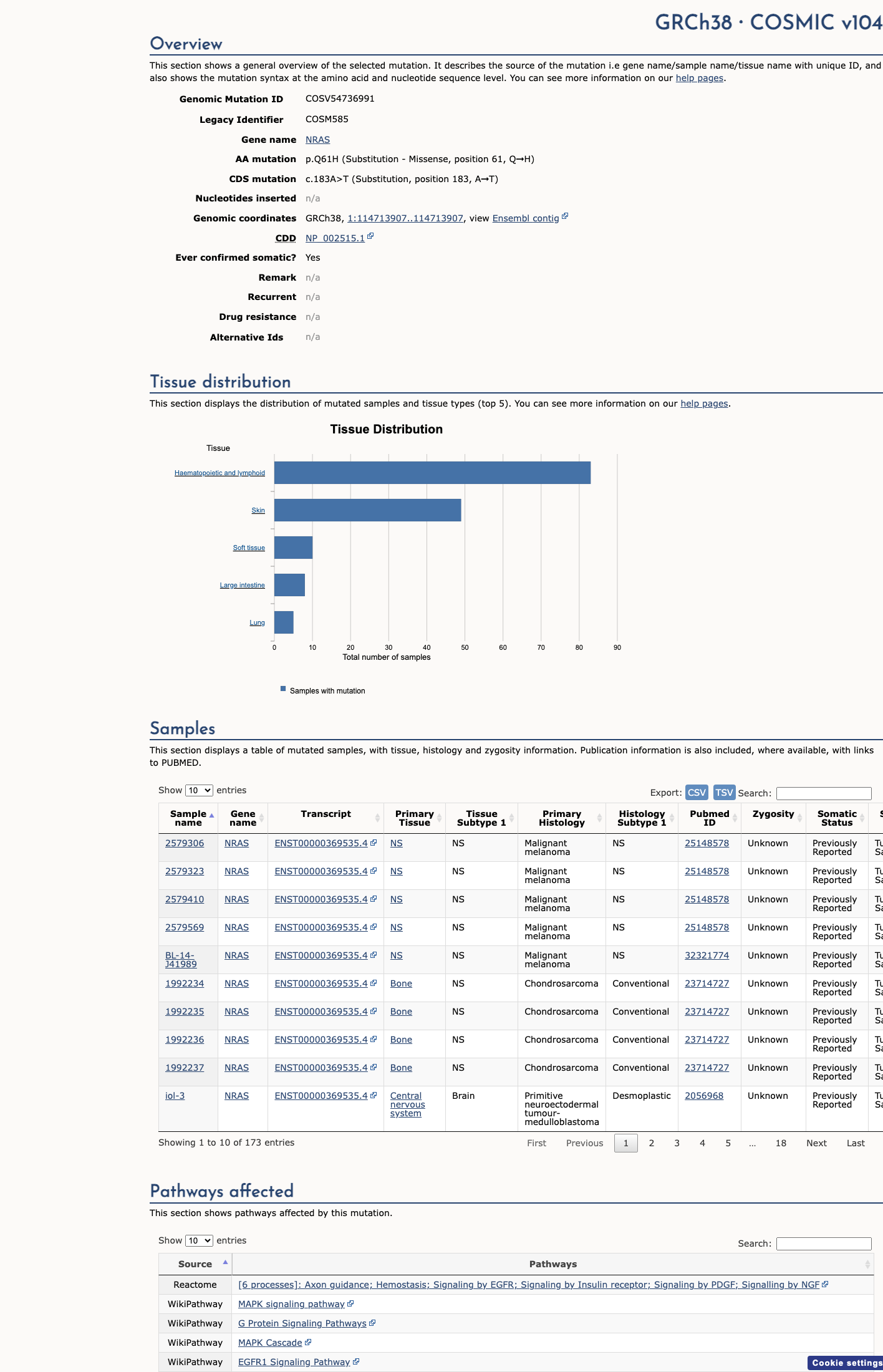The height and width of the screenshot is (1372, 883).
Task: Open Lung chart label link
Action: 257,622
